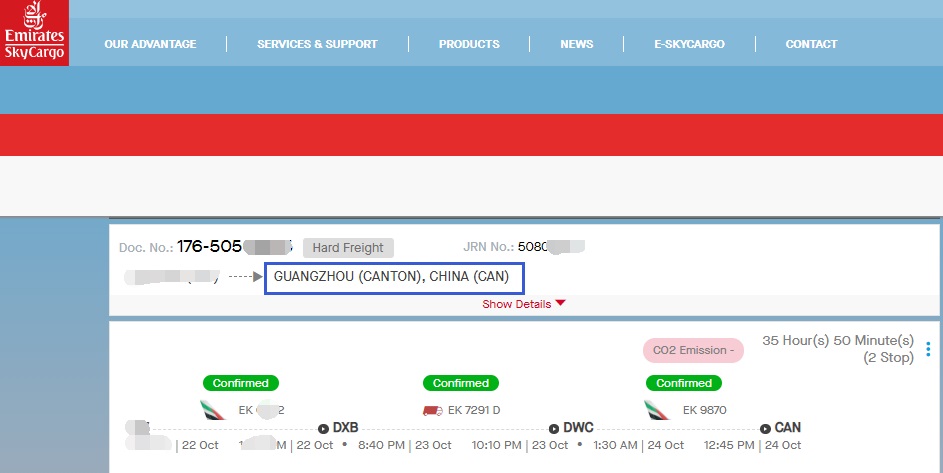Select the CAN stop marker
The width and height of the screenshot is (943, 473).
pos(765,428)
